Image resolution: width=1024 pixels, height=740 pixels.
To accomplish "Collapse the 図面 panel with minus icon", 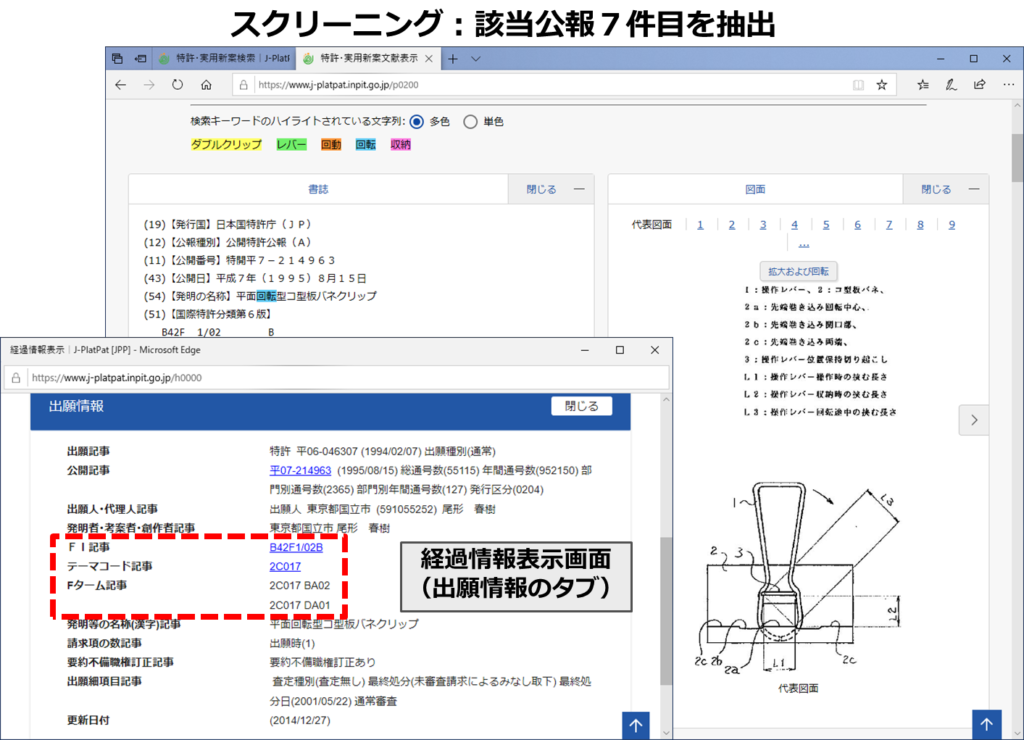I will click(972, 189).
